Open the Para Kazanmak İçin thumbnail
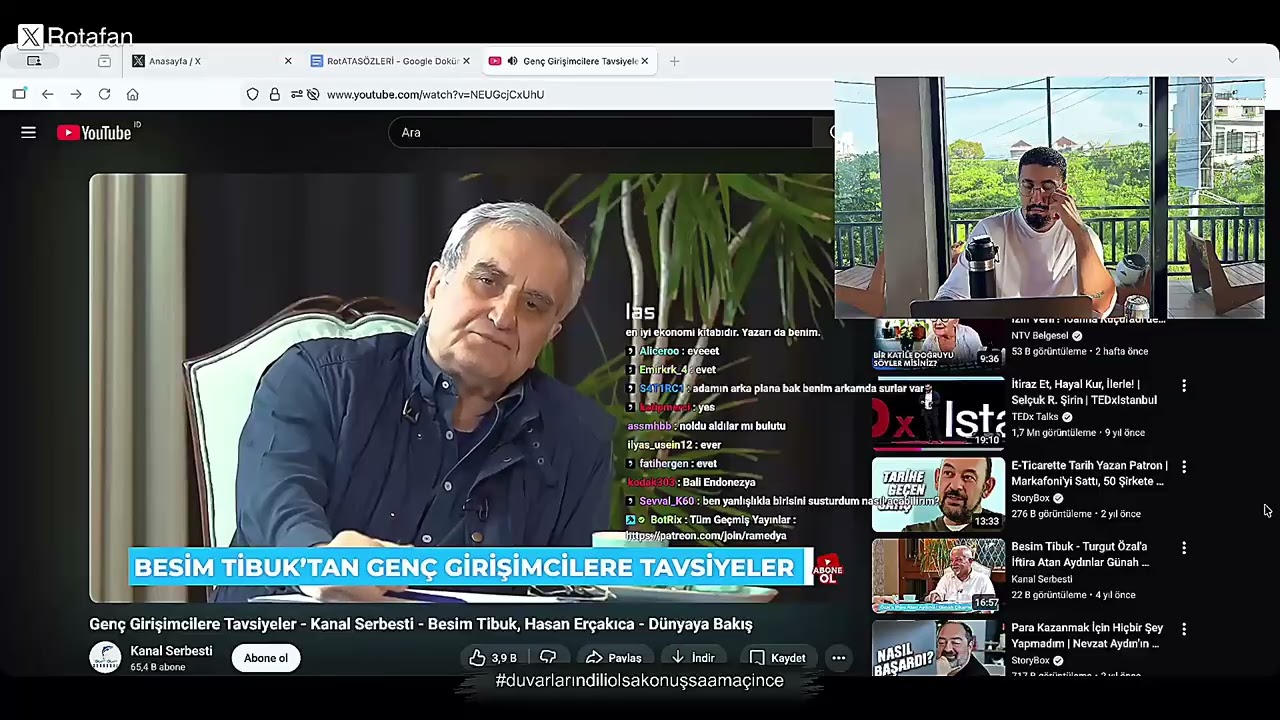The height and width of the screenshot is (720, 1280). click(x=938, y=648)
